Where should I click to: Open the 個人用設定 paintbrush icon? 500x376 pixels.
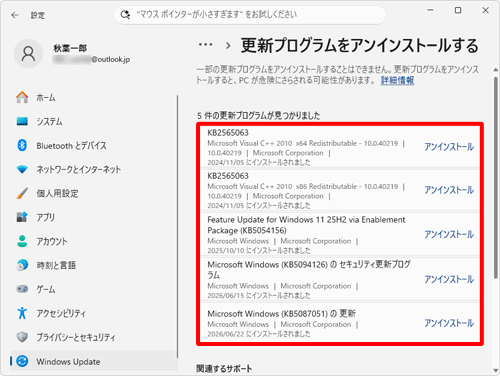(x=22, y=193)
